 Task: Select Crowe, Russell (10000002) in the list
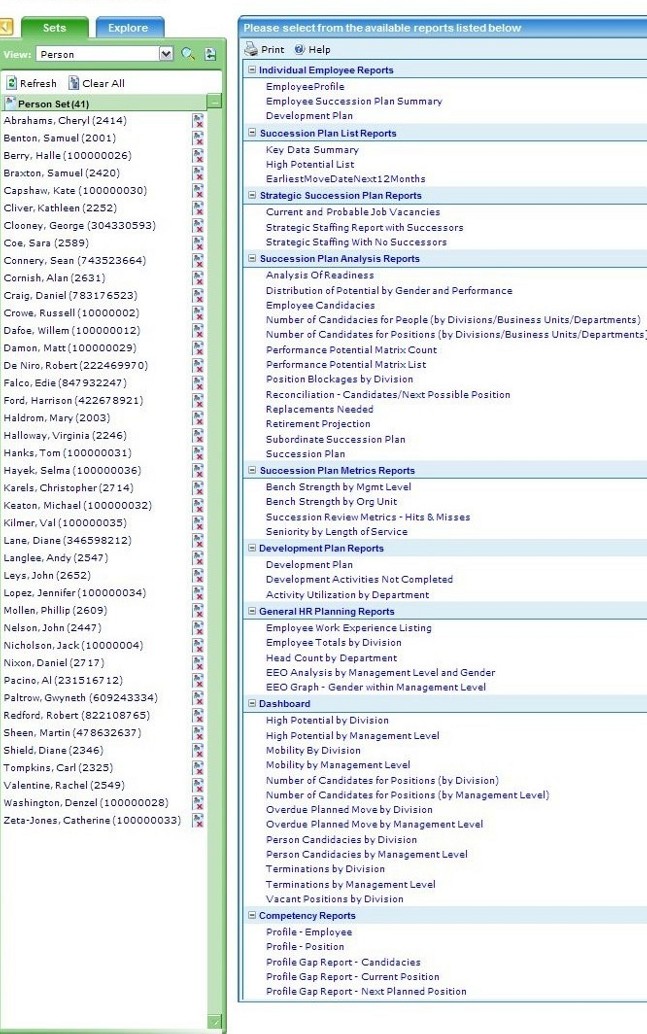pyautogui.click(x=71, y=313)
